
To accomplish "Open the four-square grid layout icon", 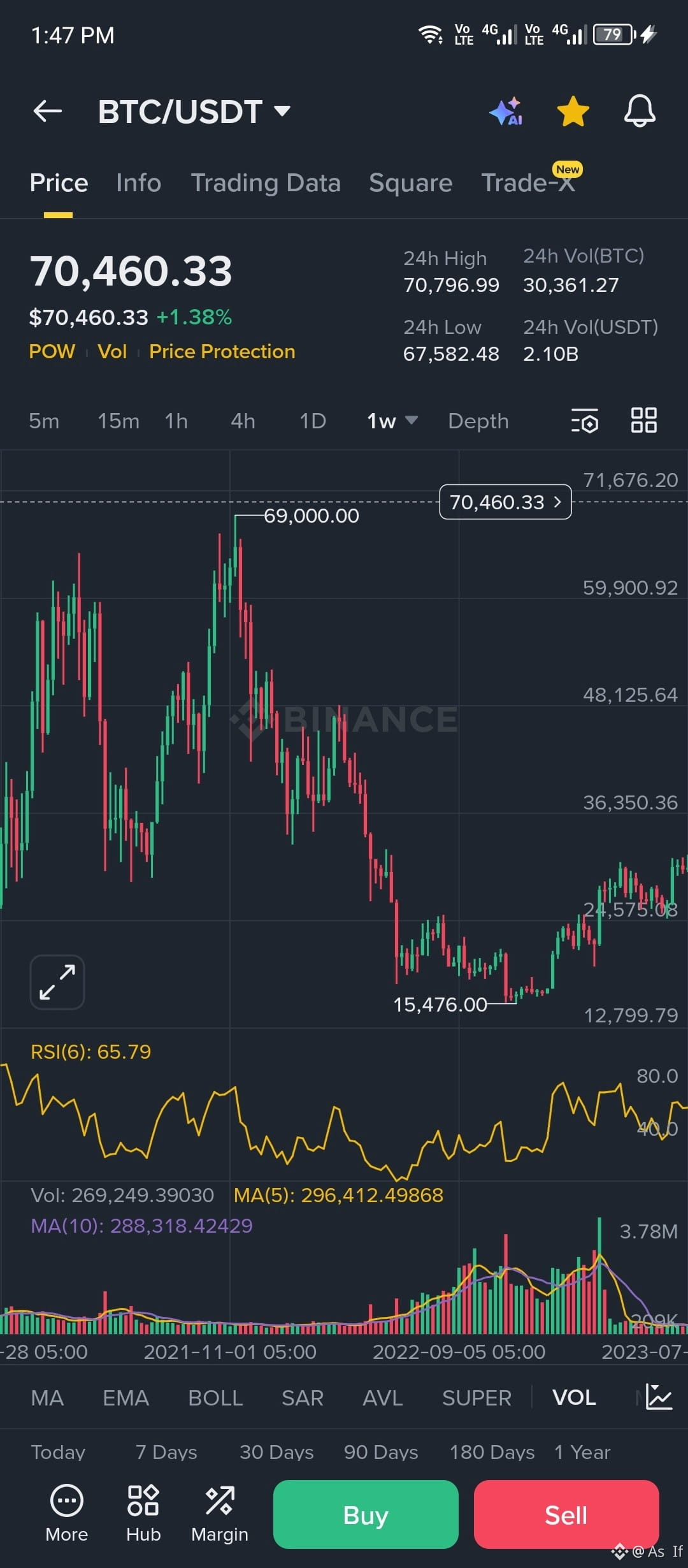I will tap(644, 421).
